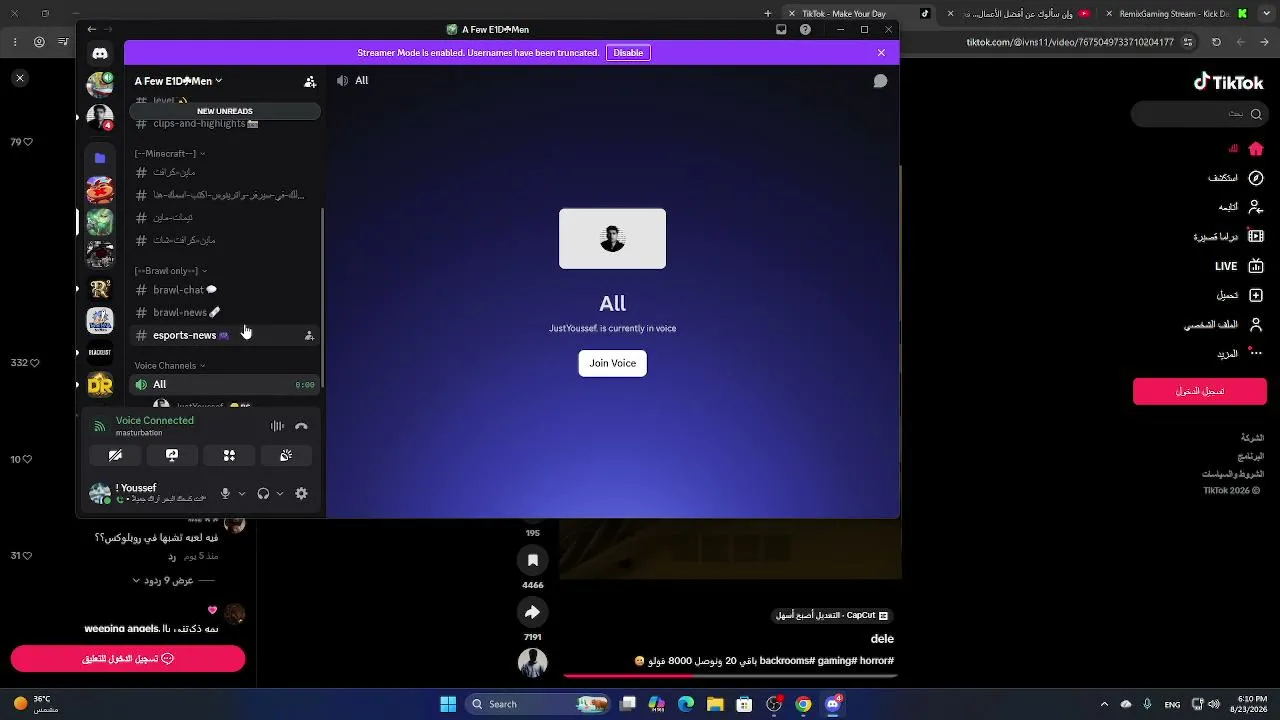The height and width of the screenshot is (720, 1280).
Task: Reload the TikTok page in browser
Action: (1216, 42)
